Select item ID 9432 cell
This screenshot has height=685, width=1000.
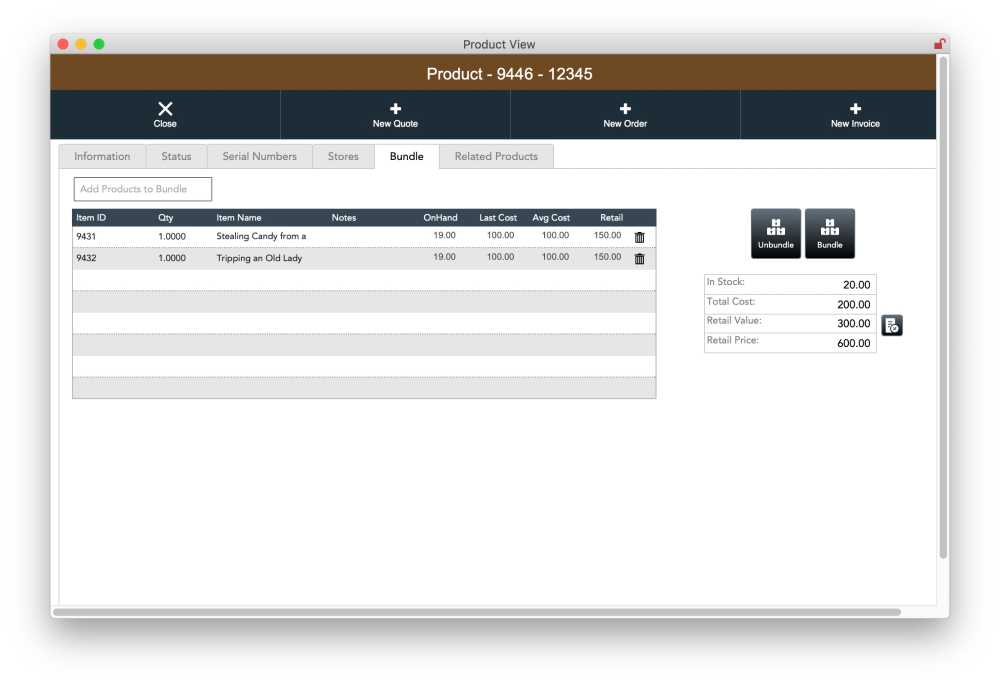[x=86, y=258]
